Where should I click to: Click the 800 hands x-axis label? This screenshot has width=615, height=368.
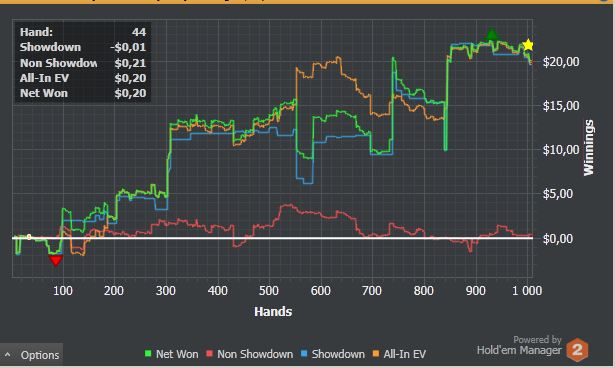pyautogui.click(x=424, y=291)
